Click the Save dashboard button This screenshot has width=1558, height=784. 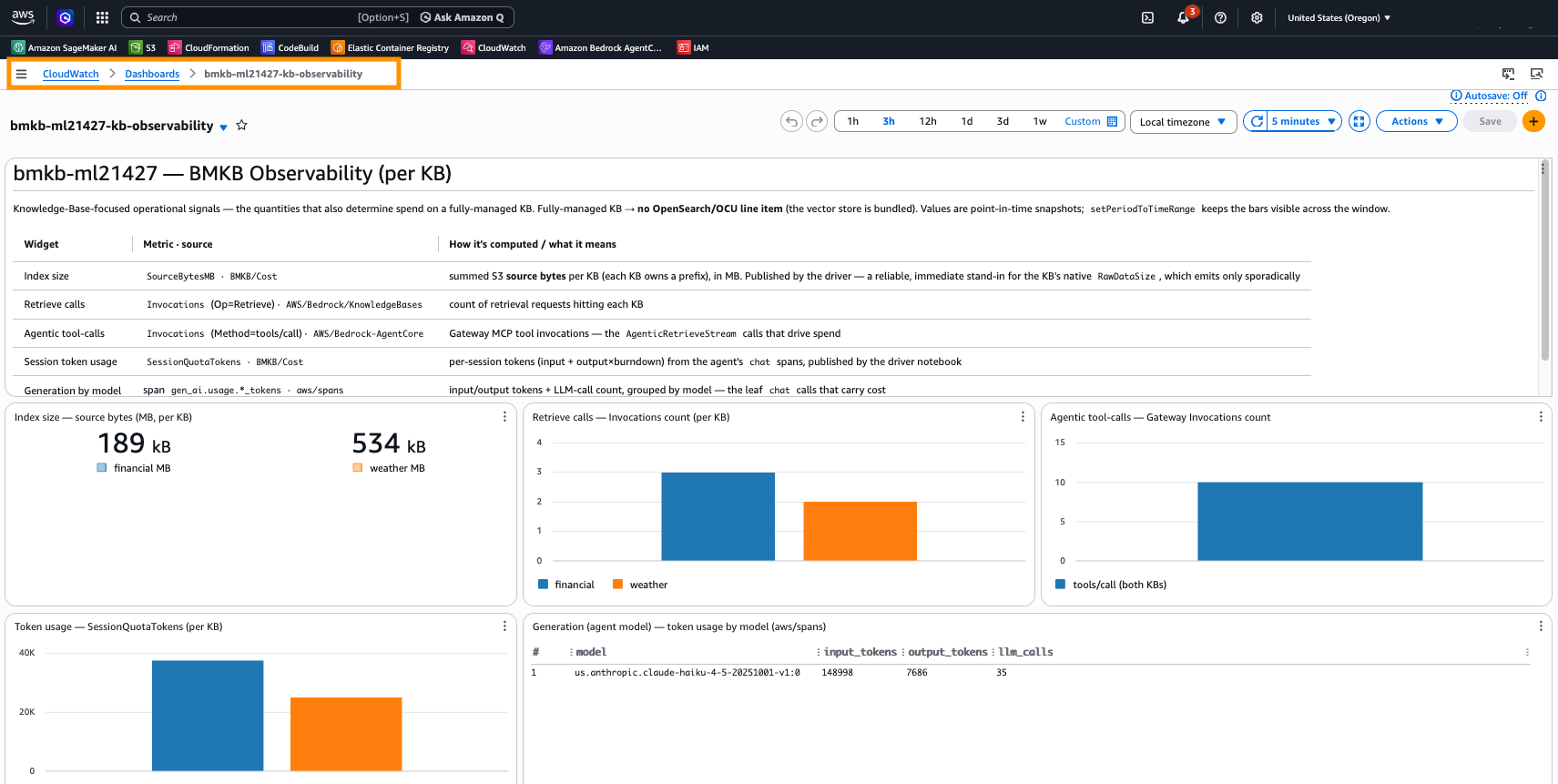1490,121
